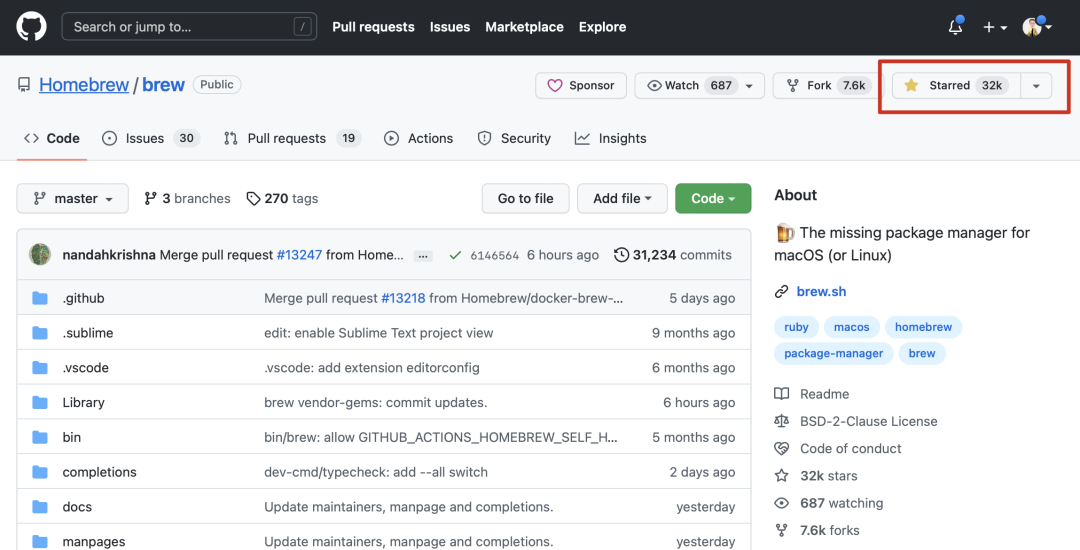This screenshot has height=550, width=1080.
Task: Open pull request #13247
Action: (299, 255)
